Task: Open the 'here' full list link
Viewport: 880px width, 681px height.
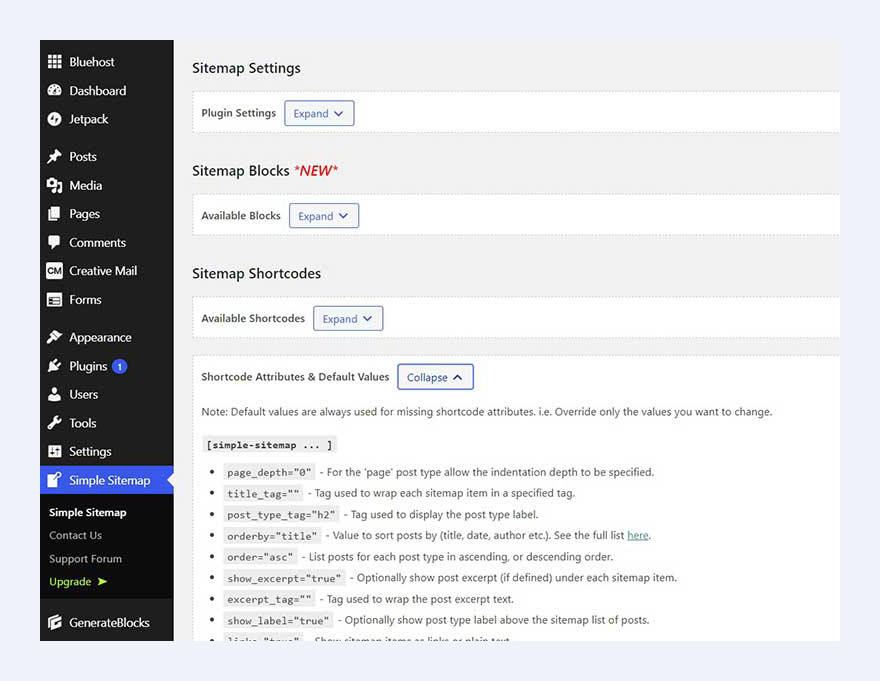Action: [x=638, y=535]
